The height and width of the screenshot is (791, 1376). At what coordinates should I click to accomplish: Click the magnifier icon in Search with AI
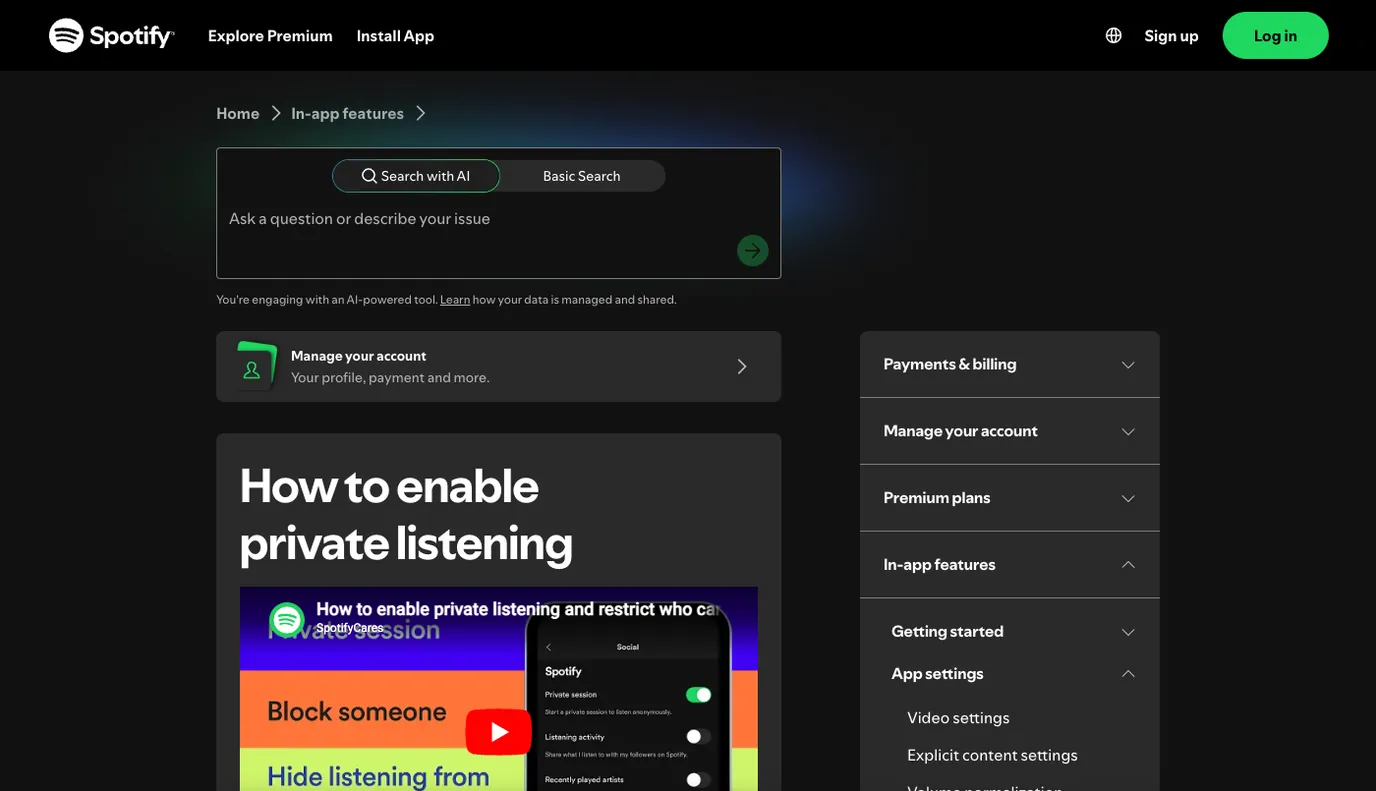[369, 176]
